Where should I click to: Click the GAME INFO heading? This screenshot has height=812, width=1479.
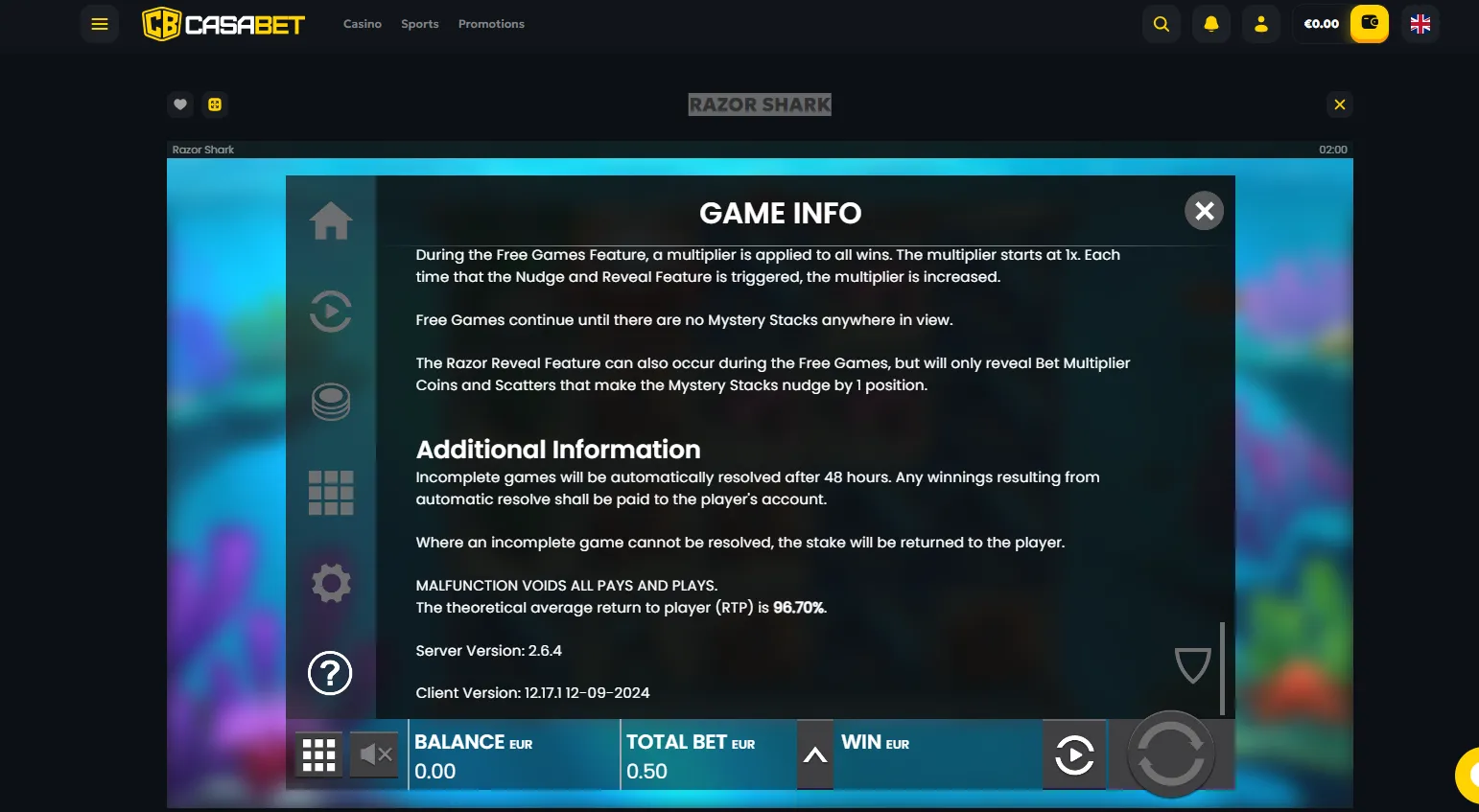pos(781,213)
